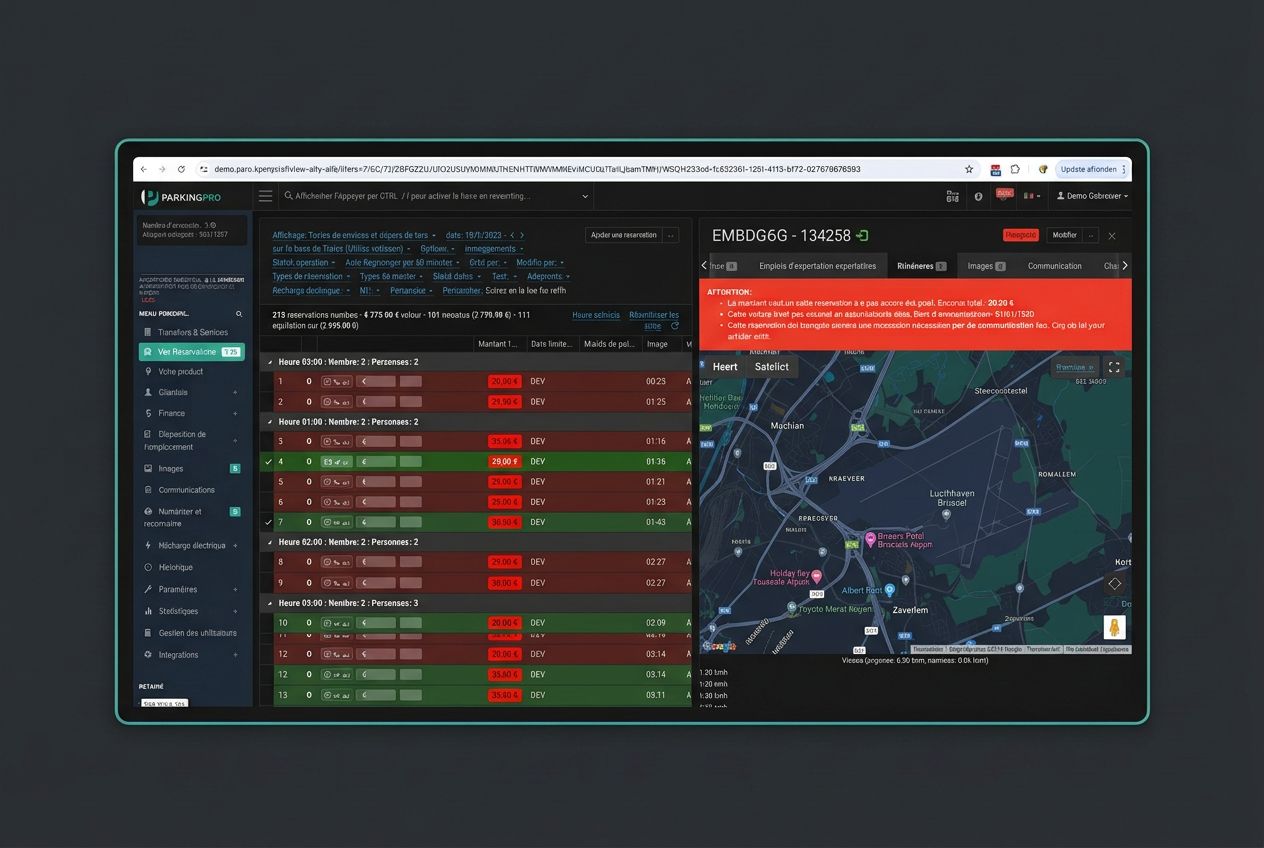Toggle the checkmark on reservation row 4
Image resolution: width=1264 pixels, height=848 pixels.
[267, 462]
